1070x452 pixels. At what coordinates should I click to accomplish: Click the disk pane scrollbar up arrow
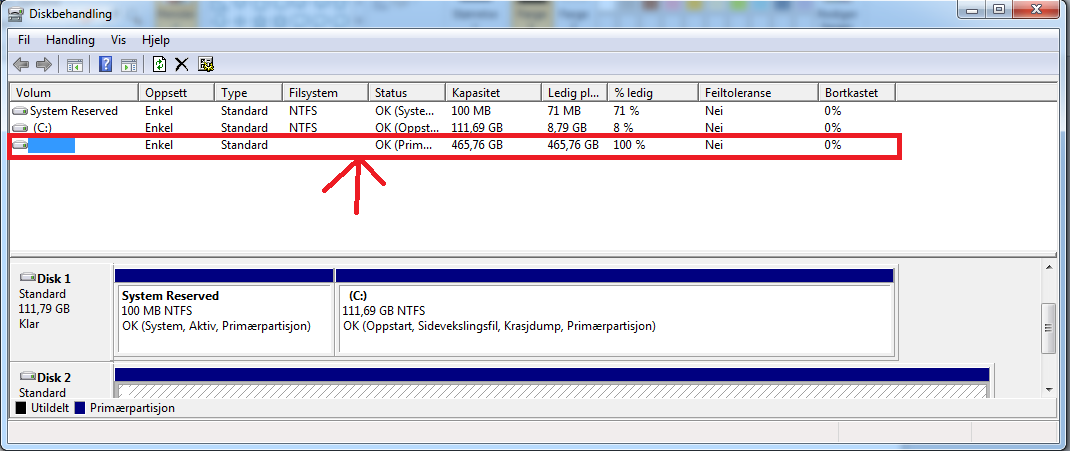(x=1050, y=266)
